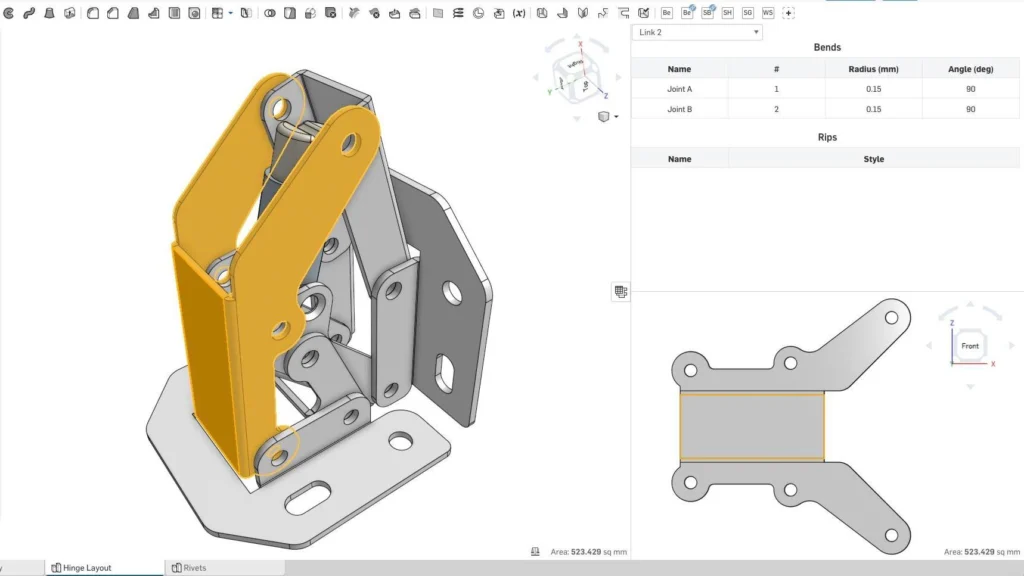
Task: Open the Link 2 part dropdown
Action: [697, 32]
